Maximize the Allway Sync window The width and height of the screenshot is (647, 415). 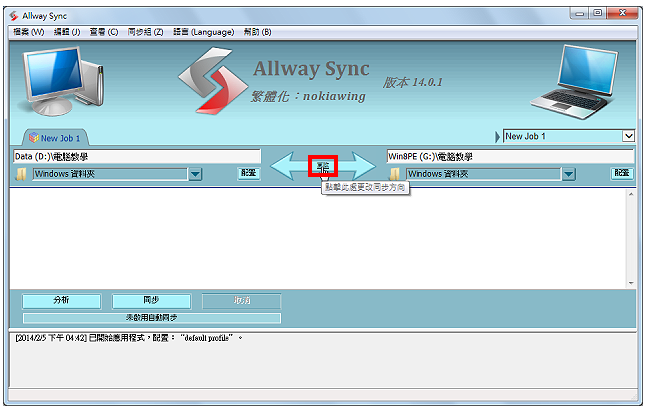pos(597,14)
